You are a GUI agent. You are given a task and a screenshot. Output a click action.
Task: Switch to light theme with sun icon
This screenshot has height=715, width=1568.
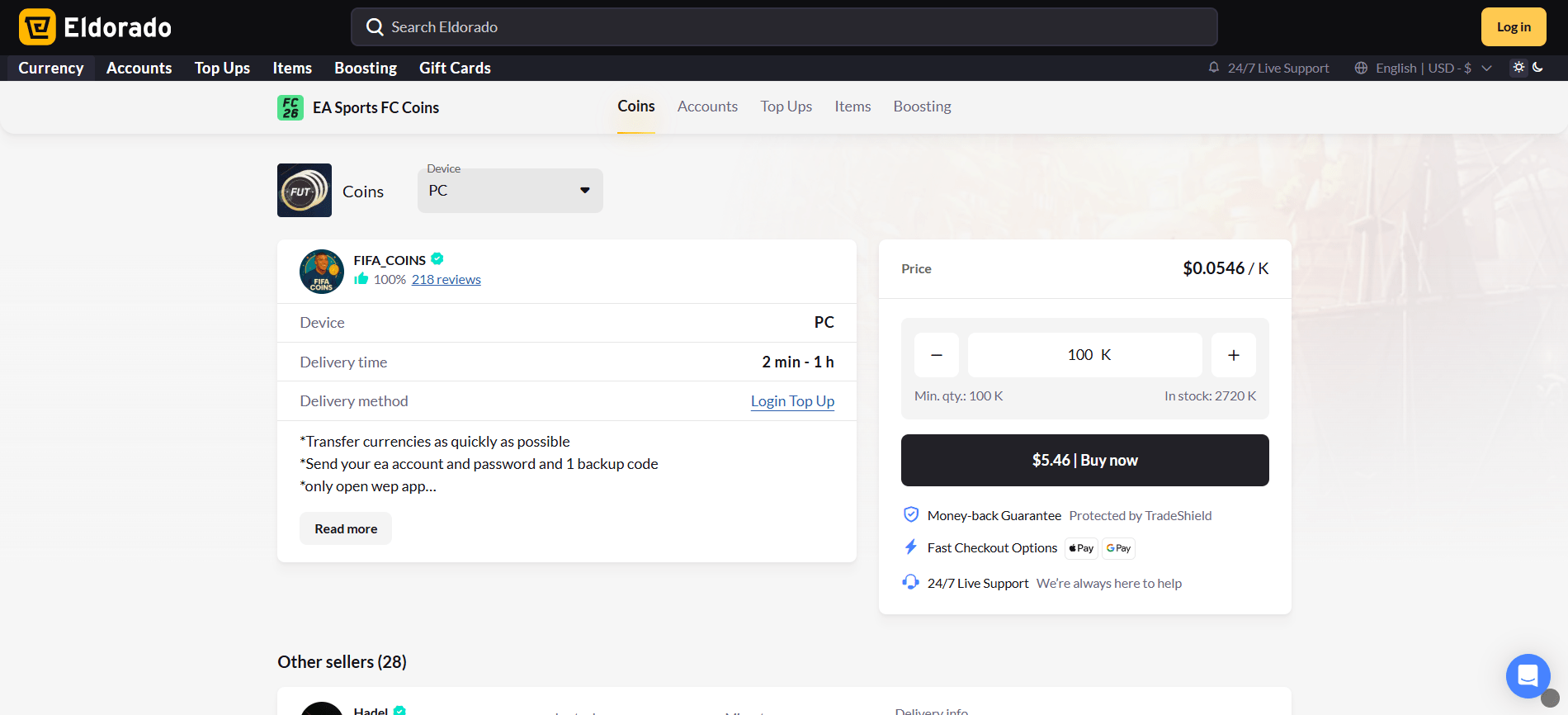click(x=1518, y=68)
